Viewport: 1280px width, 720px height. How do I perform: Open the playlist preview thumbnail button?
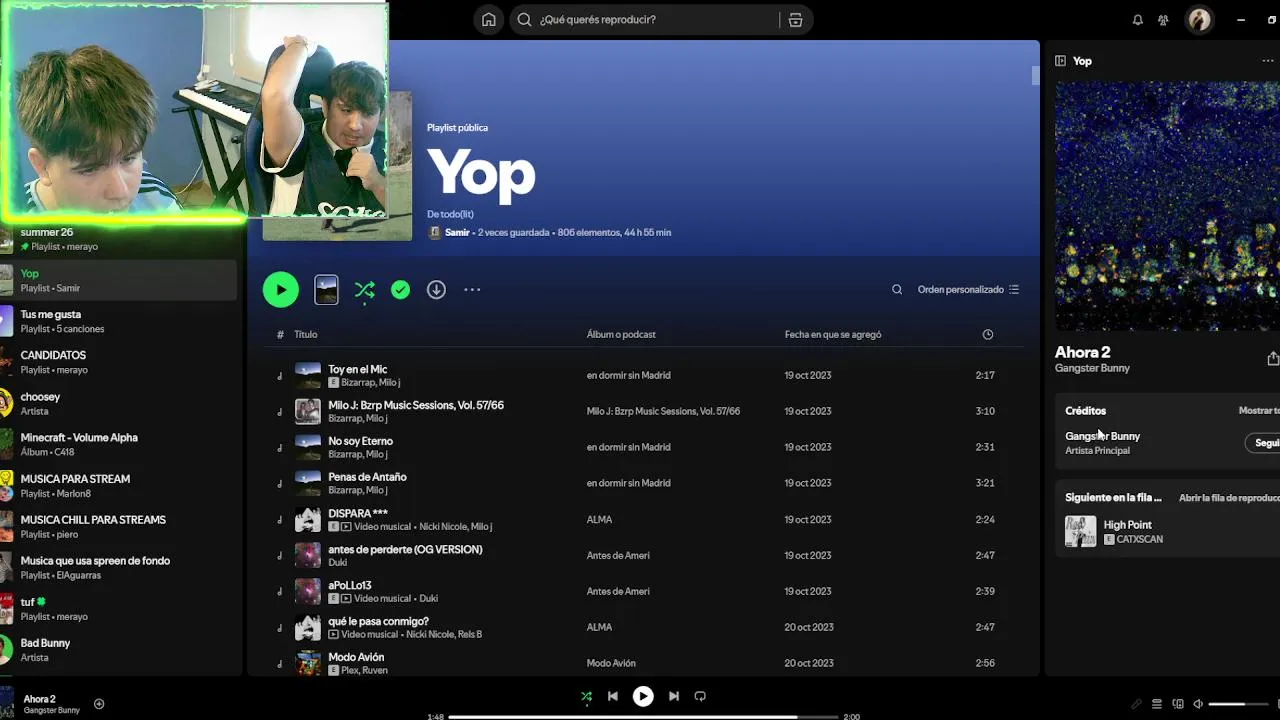point(326,290)
